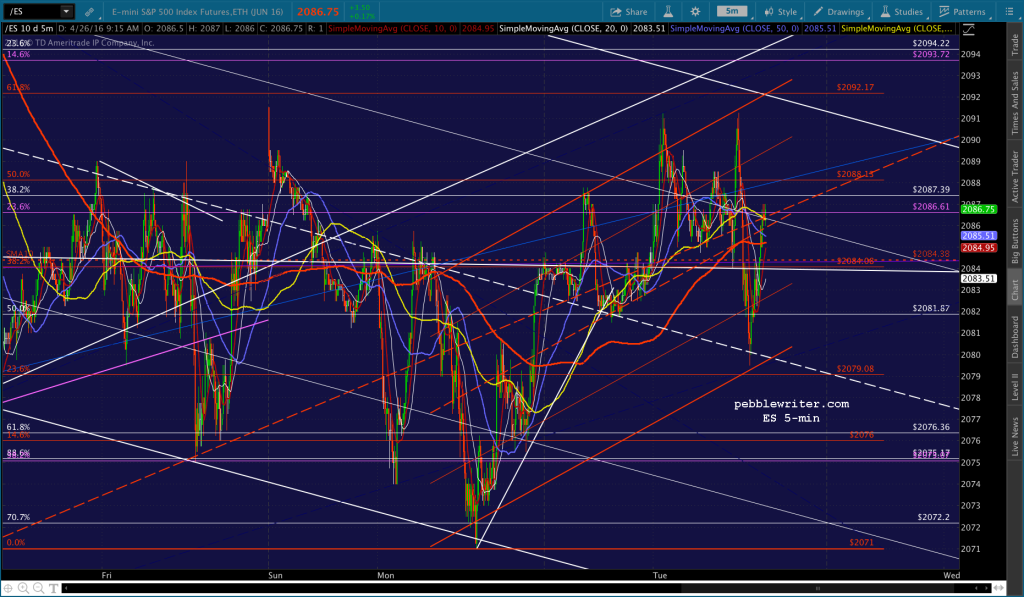
Task: Click the $2081.87 fib level label
Action: pos(931,308)
